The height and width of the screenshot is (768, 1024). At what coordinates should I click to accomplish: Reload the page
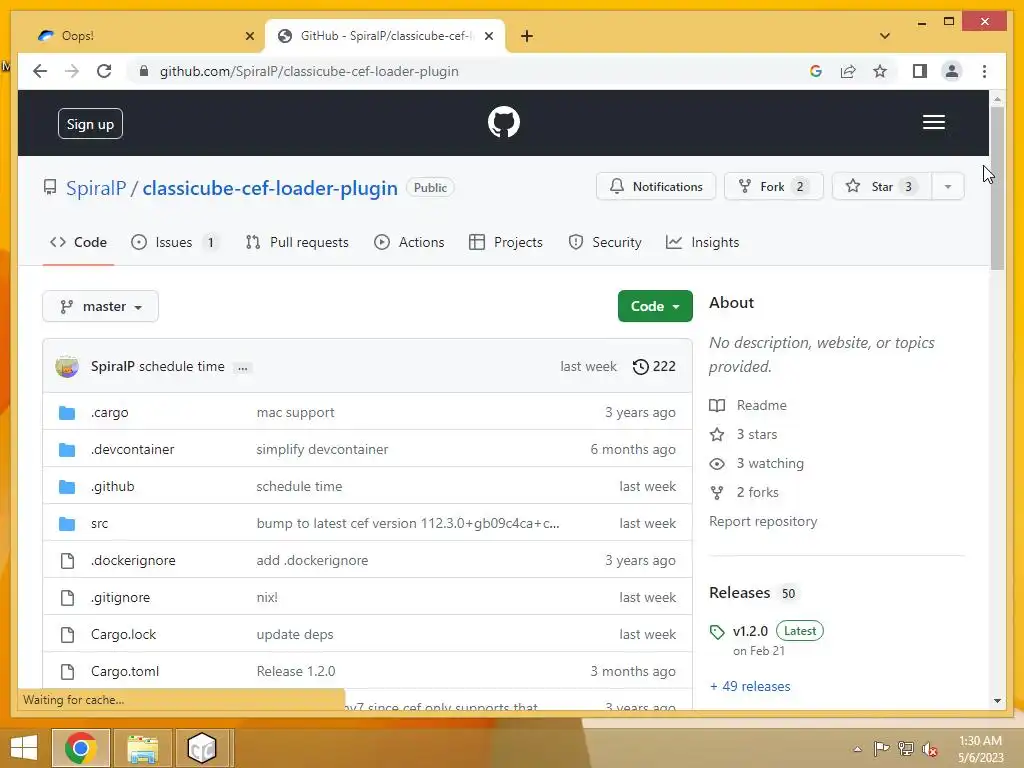(x=104, y=71)
